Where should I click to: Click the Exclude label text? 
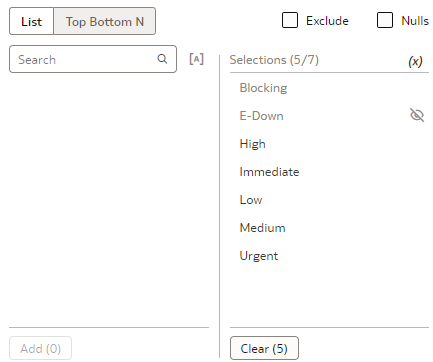(x=327, y=21)
